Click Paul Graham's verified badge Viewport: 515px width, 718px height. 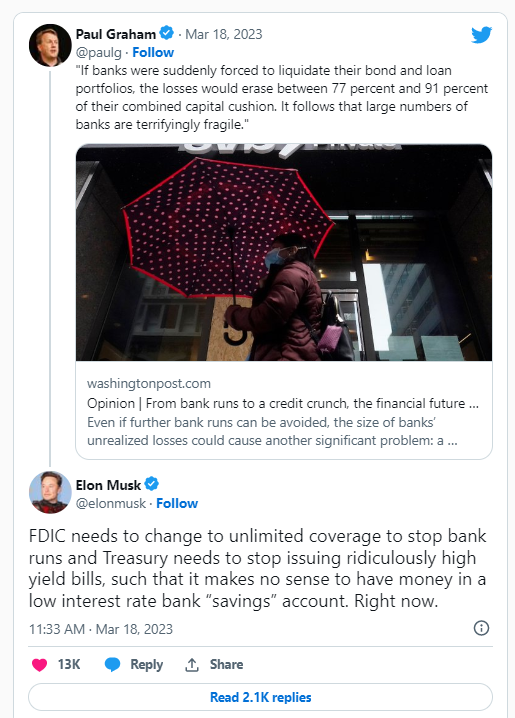(167, 33)
